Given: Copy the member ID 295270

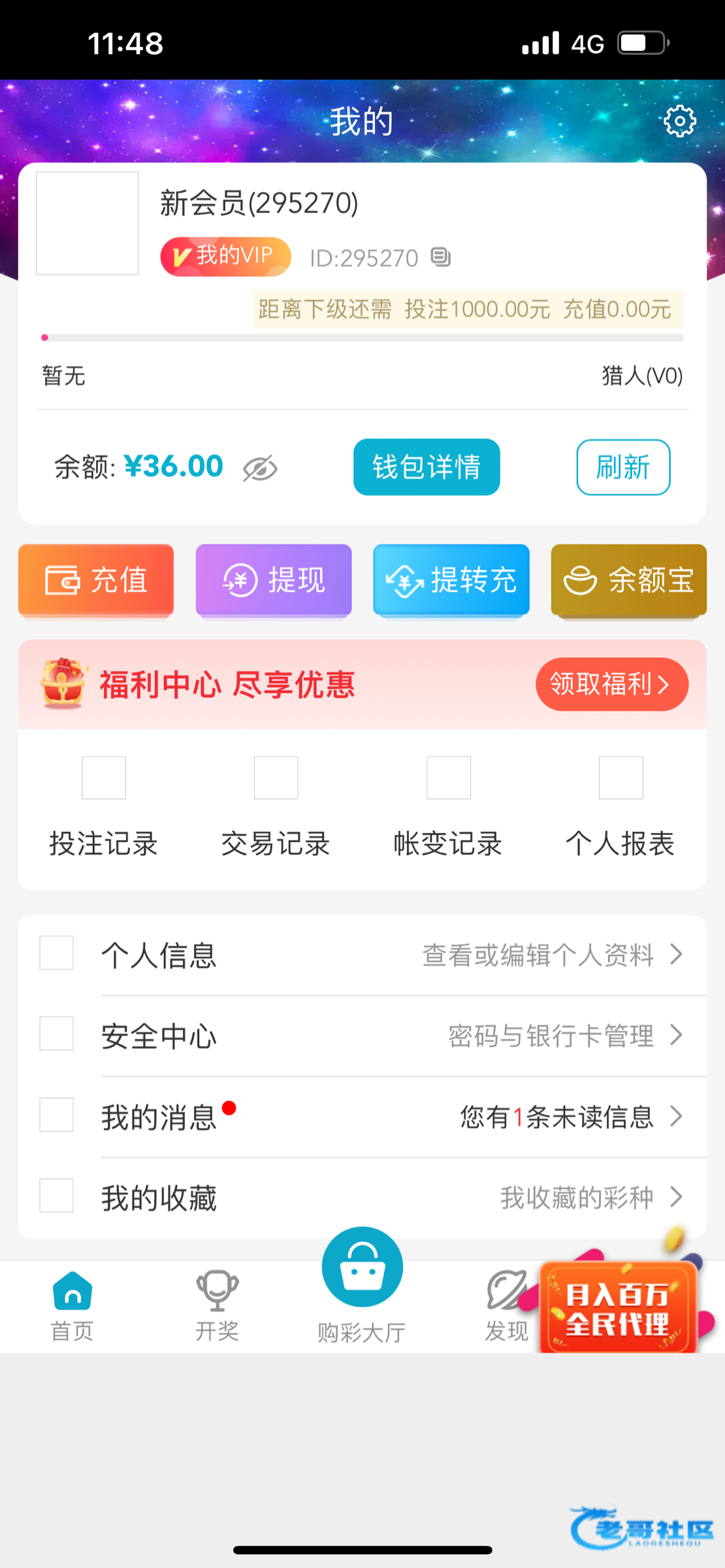Looking at the screenshot, I should (441, 257).
